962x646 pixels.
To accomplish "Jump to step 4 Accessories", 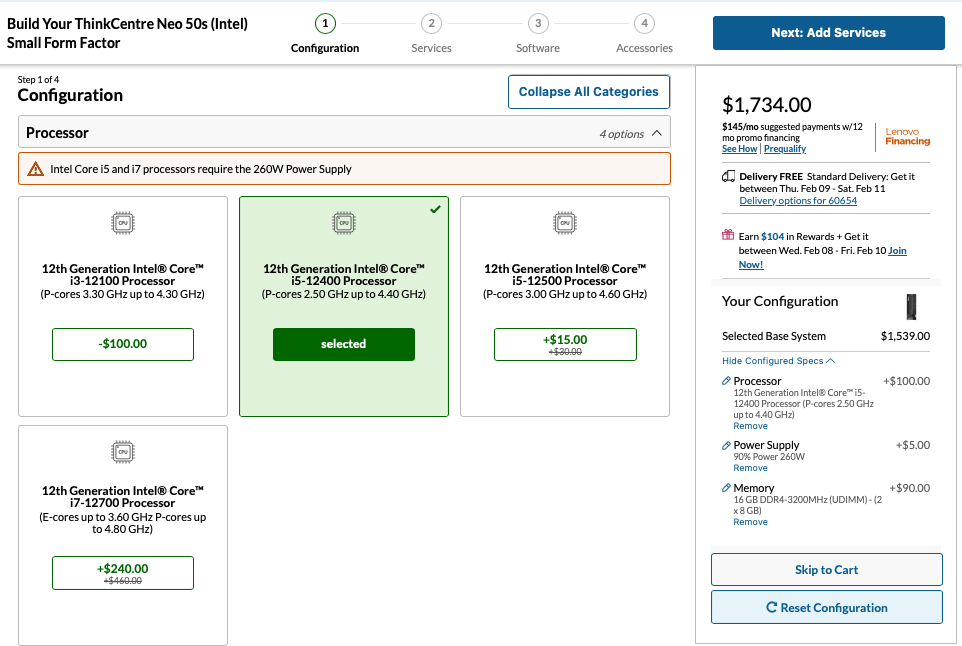I will tap(644, 24).
